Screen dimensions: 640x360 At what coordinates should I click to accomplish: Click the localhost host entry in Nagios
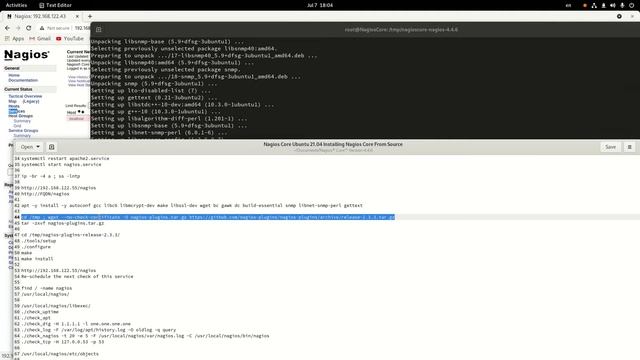point(76,119)
